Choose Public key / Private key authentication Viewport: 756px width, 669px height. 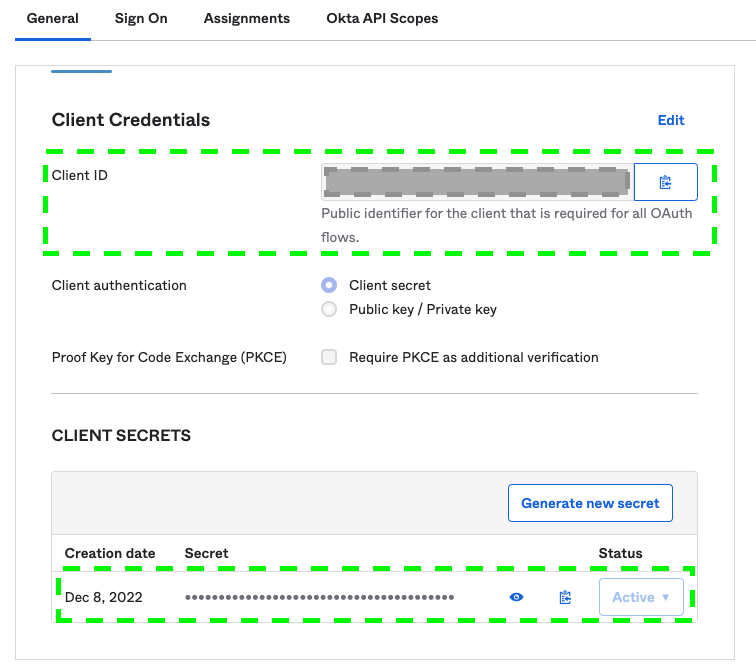click(329, 309)
